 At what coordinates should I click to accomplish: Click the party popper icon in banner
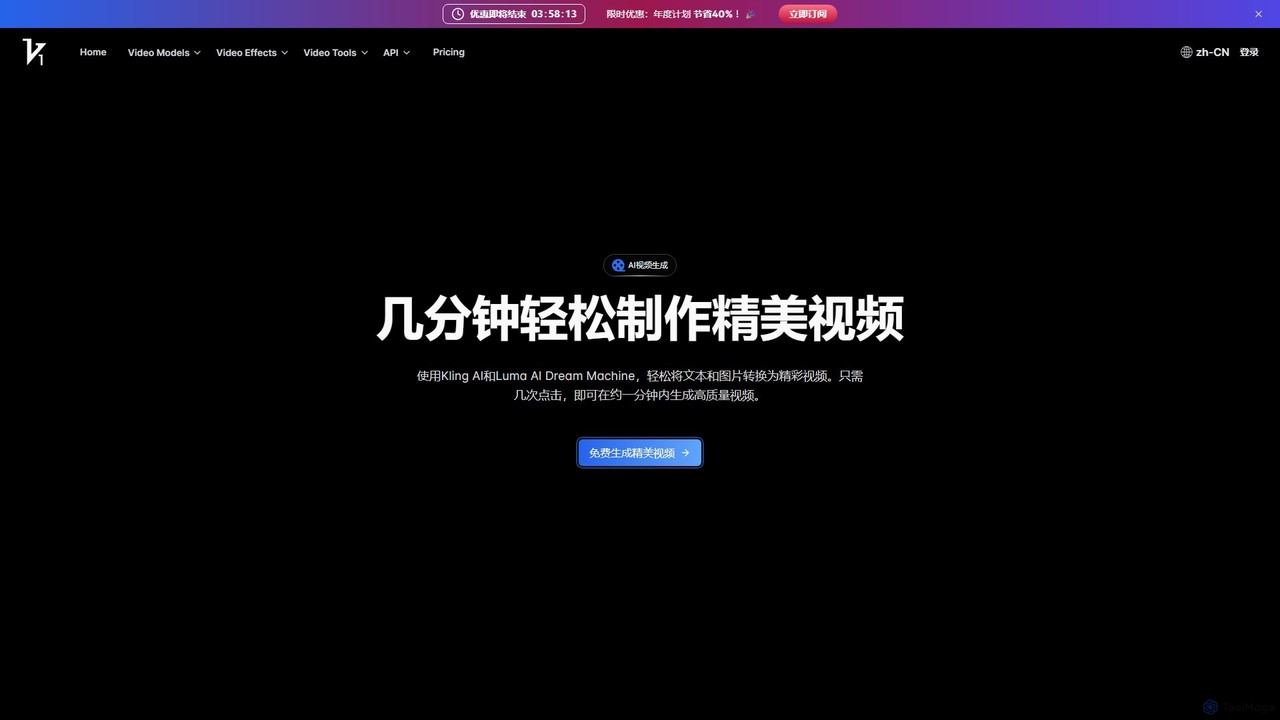click(750, 14)
